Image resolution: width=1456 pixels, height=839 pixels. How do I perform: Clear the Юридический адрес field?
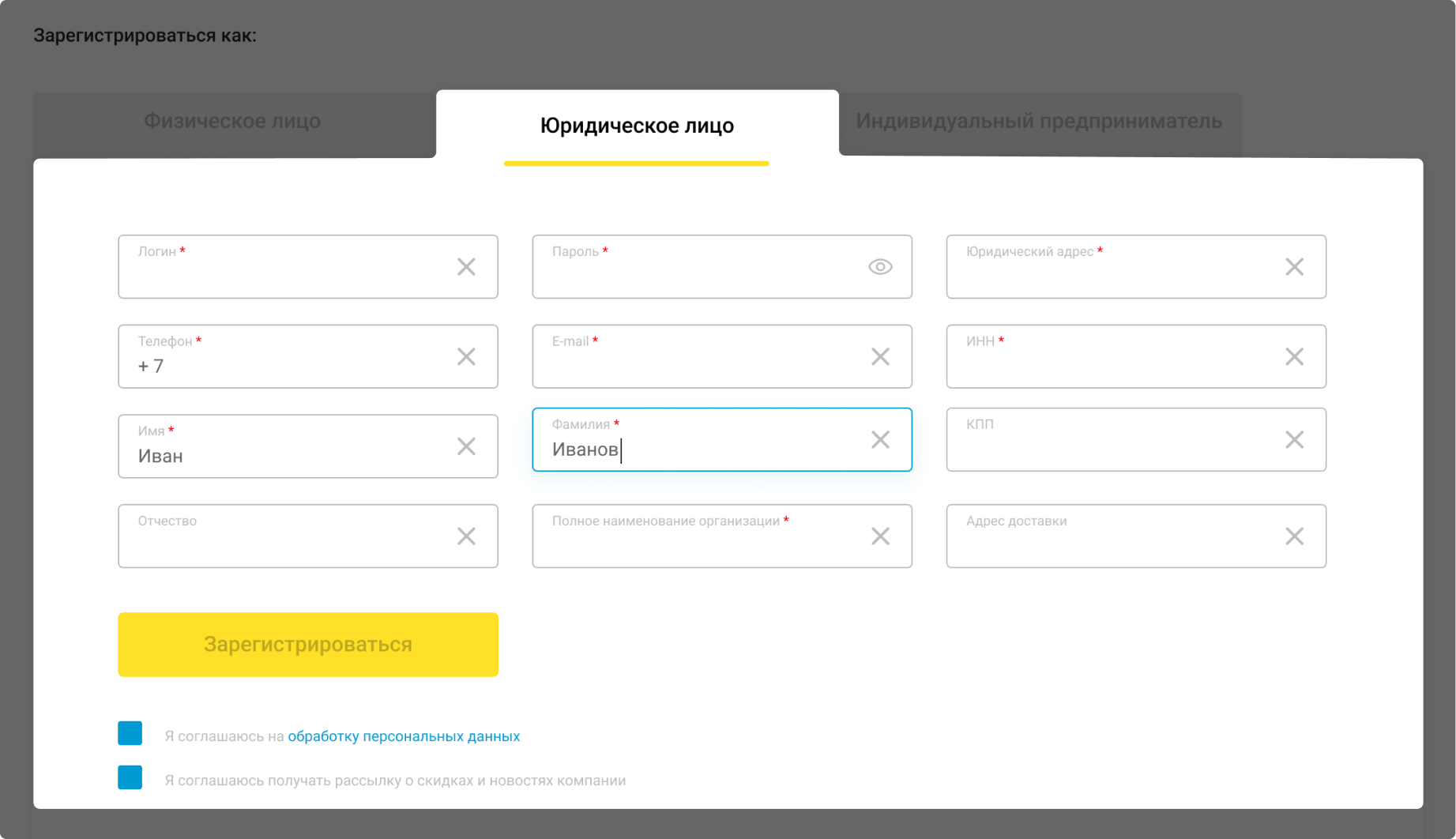(1294, 267)
